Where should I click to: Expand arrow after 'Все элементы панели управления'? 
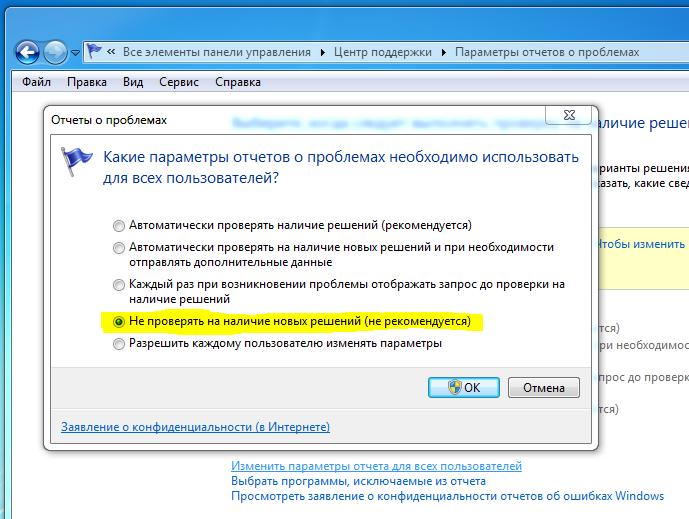(x=323, y=53)
